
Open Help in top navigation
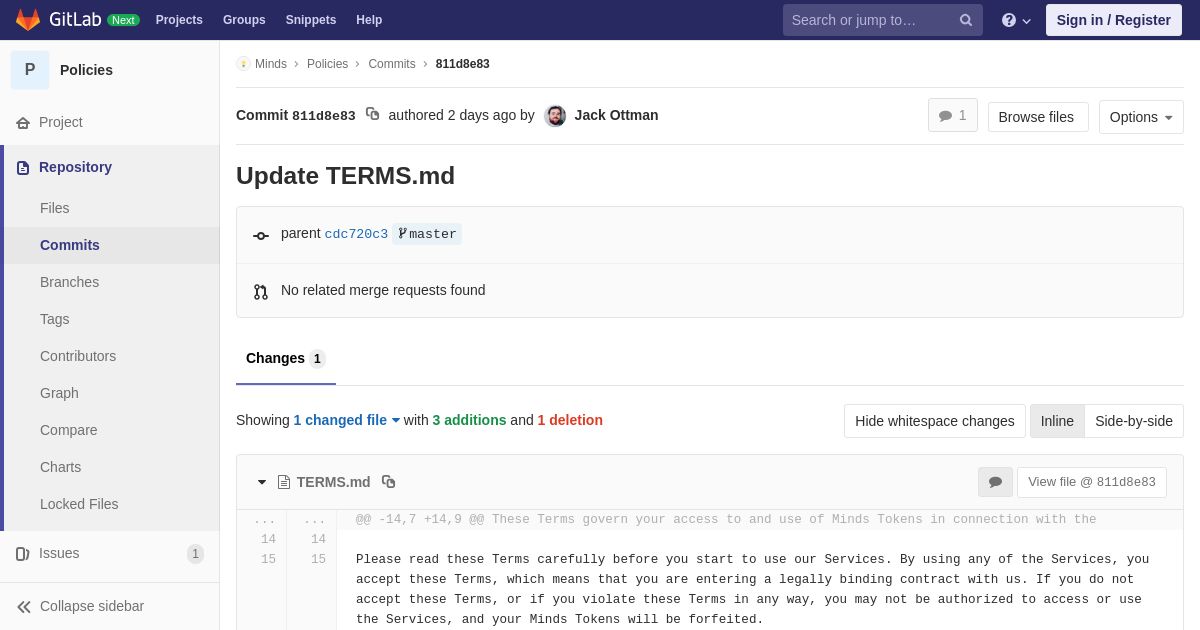click(369, 20)
